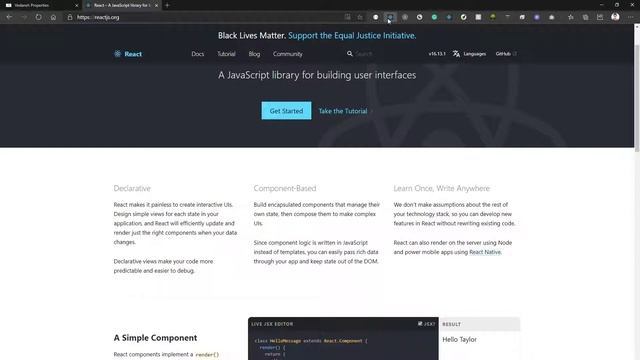Open Support the Equal Justice Initiative link
Screen dimensions: 640x360
point(352,36)
